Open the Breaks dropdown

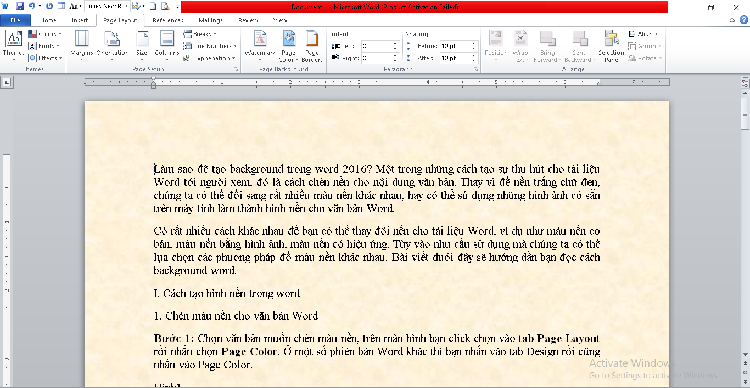click(x=200, y=34)
